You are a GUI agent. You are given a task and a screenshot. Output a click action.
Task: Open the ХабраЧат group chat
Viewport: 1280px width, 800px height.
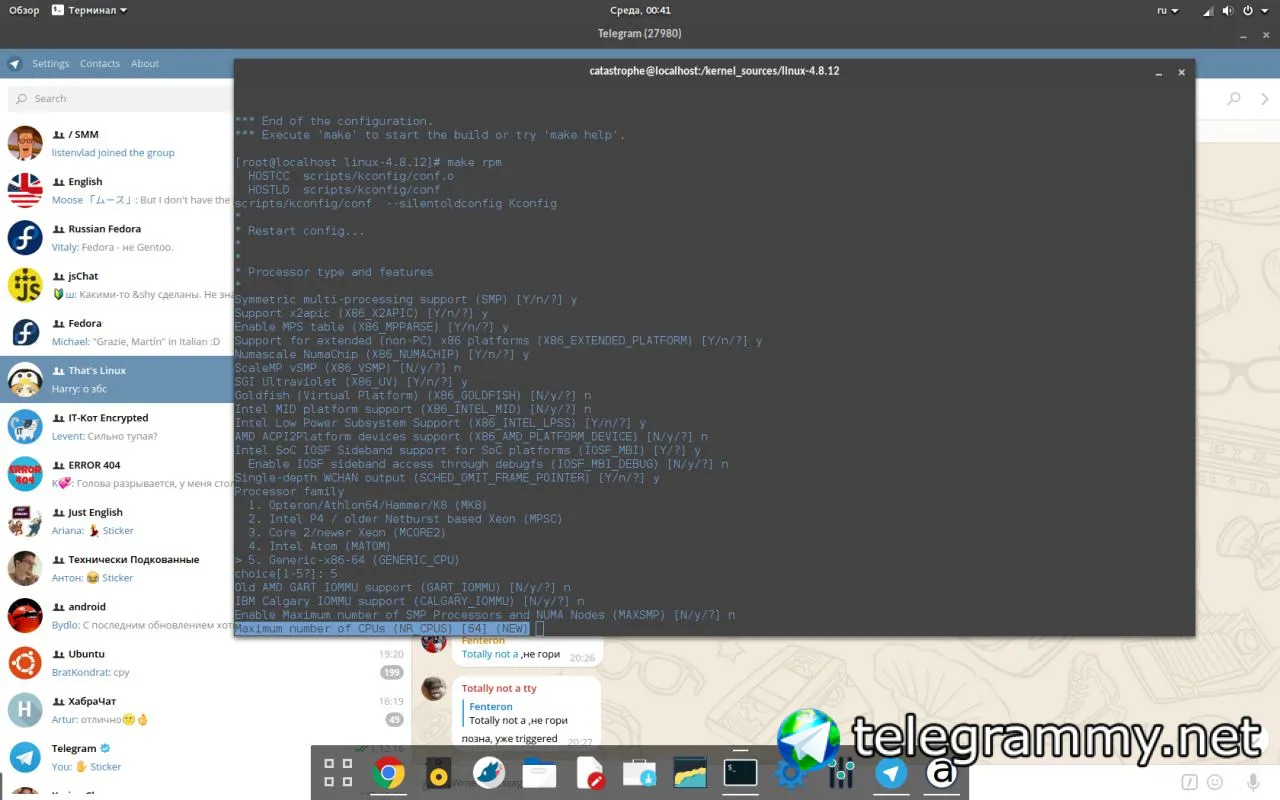tap(205, 710)
